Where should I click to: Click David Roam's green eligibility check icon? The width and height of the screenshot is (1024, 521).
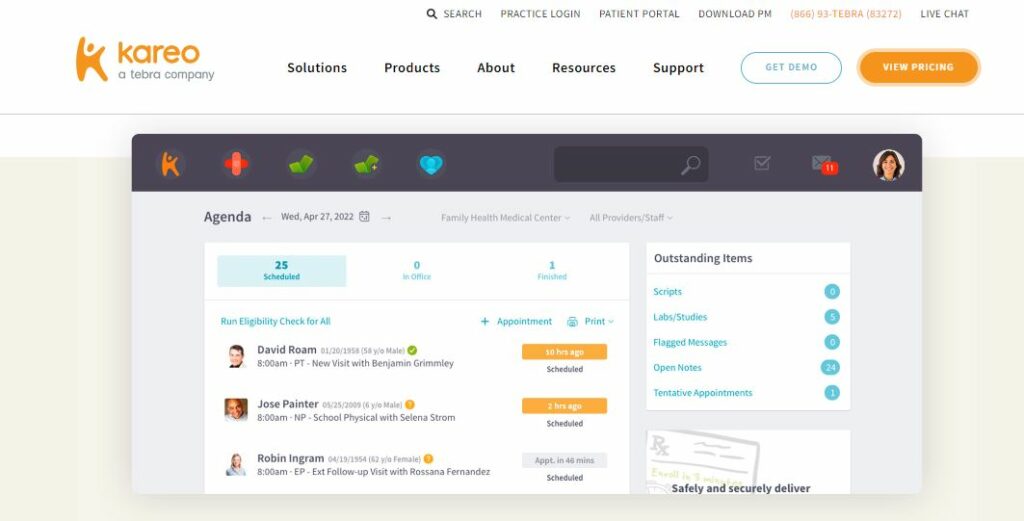pos(412,350)
